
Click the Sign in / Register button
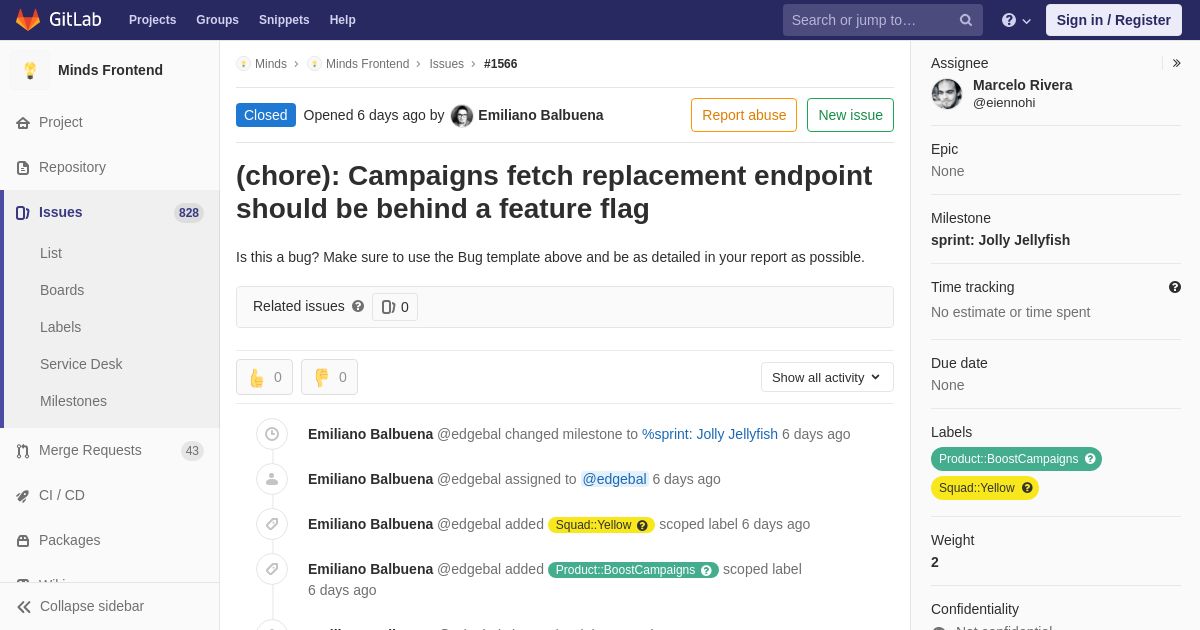click(1113, 20)
